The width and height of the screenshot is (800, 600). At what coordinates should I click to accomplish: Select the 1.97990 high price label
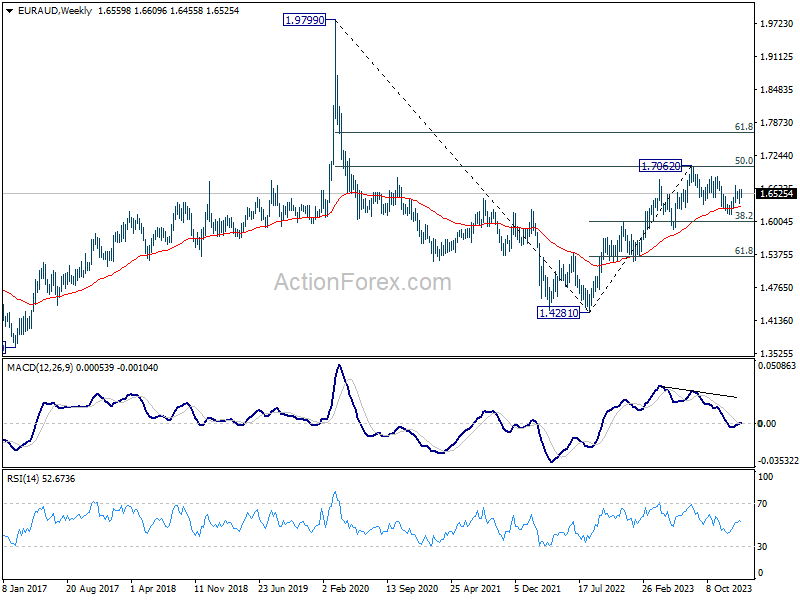(304, 20)
